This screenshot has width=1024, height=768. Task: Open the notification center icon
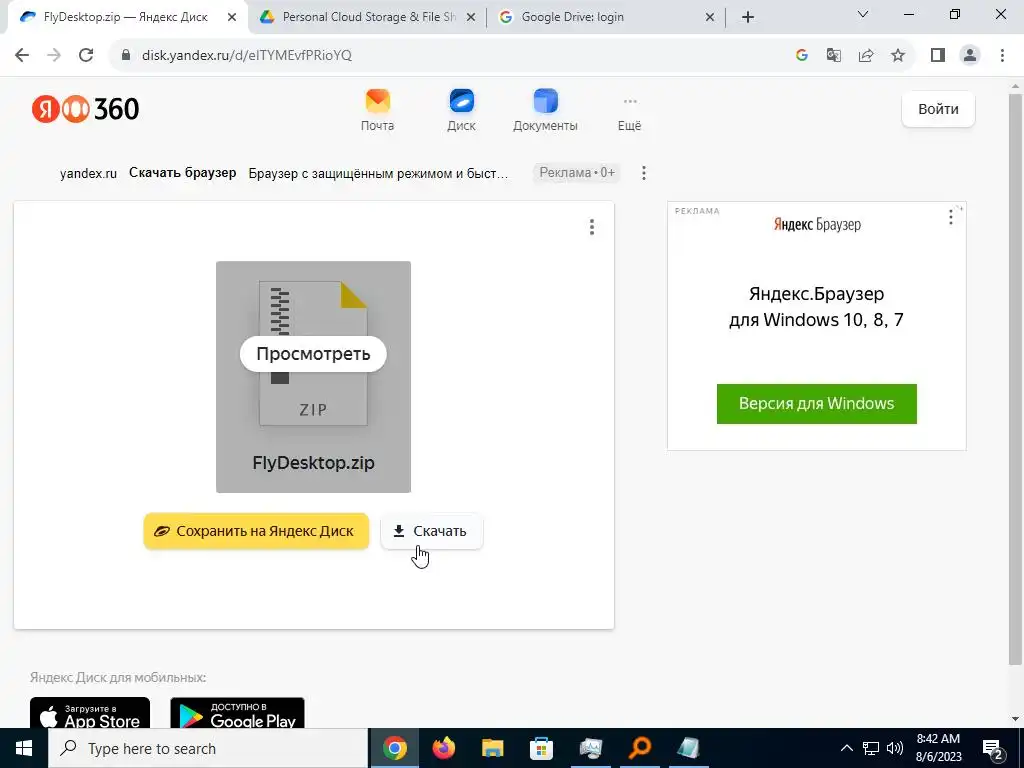pos(993,748)
